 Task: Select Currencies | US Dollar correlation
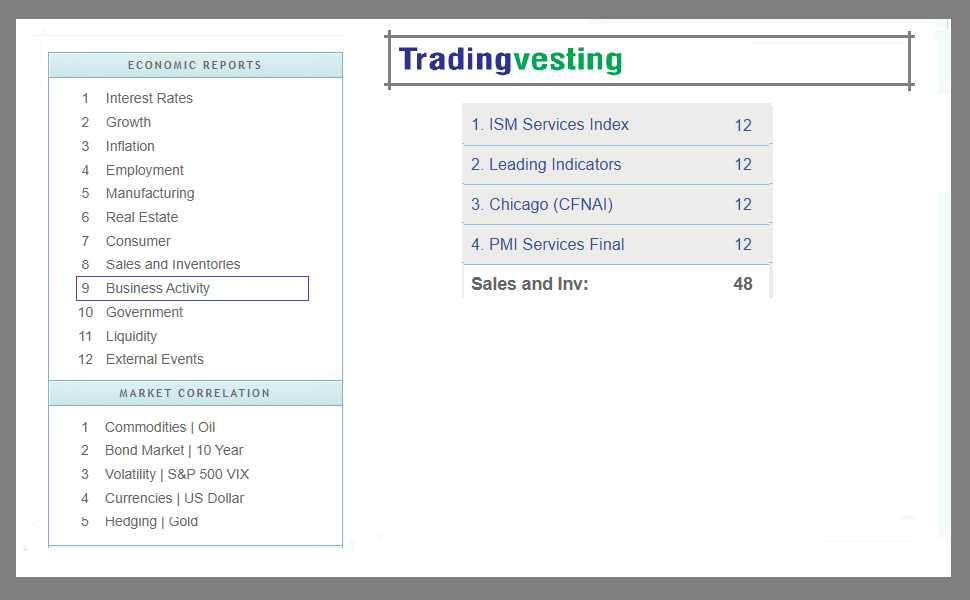point(174,498)
